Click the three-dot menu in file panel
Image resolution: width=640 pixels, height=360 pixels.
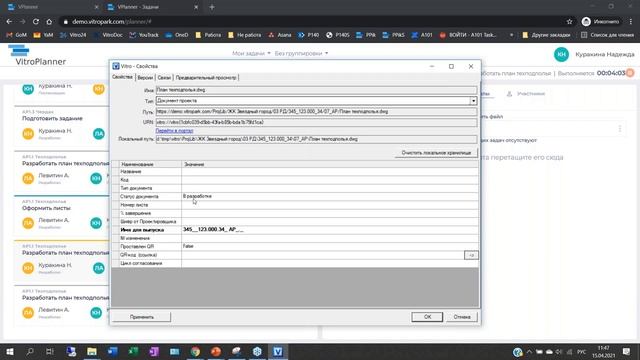click(x=620, y=129)
